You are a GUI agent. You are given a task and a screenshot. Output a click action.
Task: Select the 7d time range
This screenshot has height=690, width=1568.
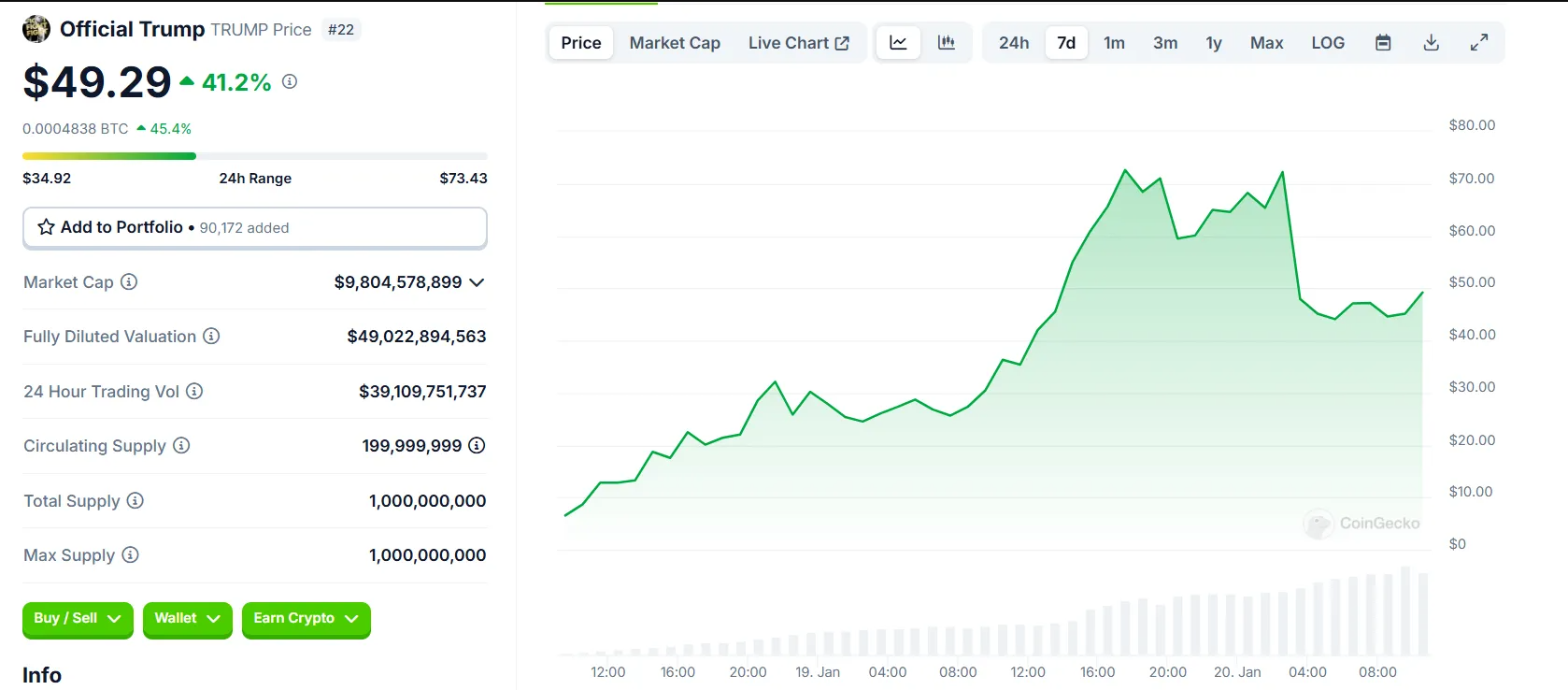point(1066,43)
